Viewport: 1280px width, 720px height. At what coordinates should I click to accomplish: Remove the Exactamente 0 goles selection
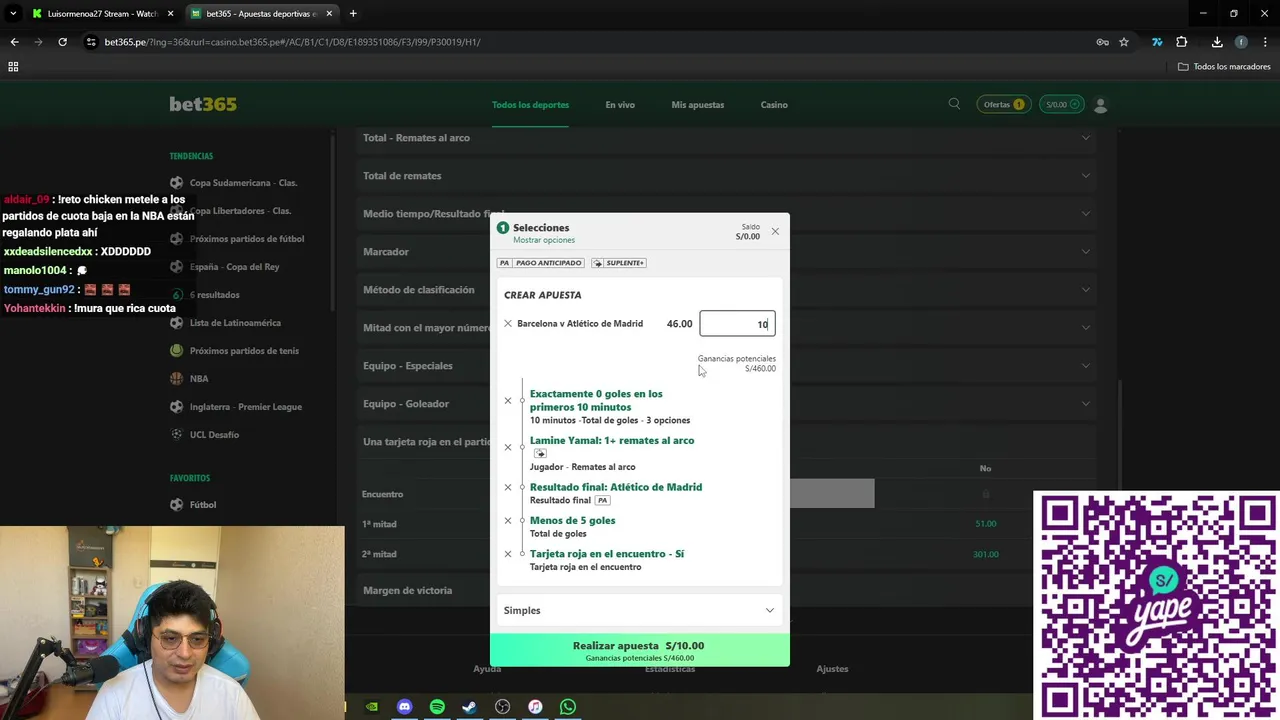point(508,401)
